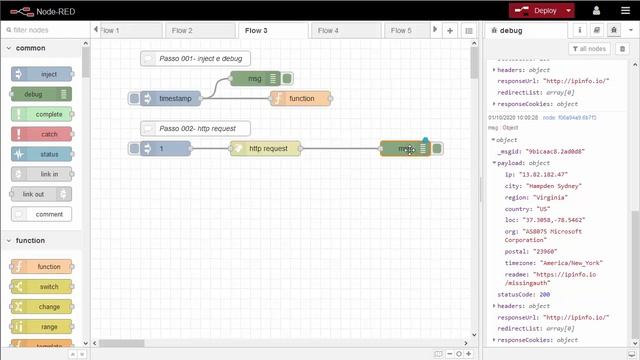This screenshot has width=640, height=360.
Task: Select the Flow 3 tab
Action: [273, 31]
